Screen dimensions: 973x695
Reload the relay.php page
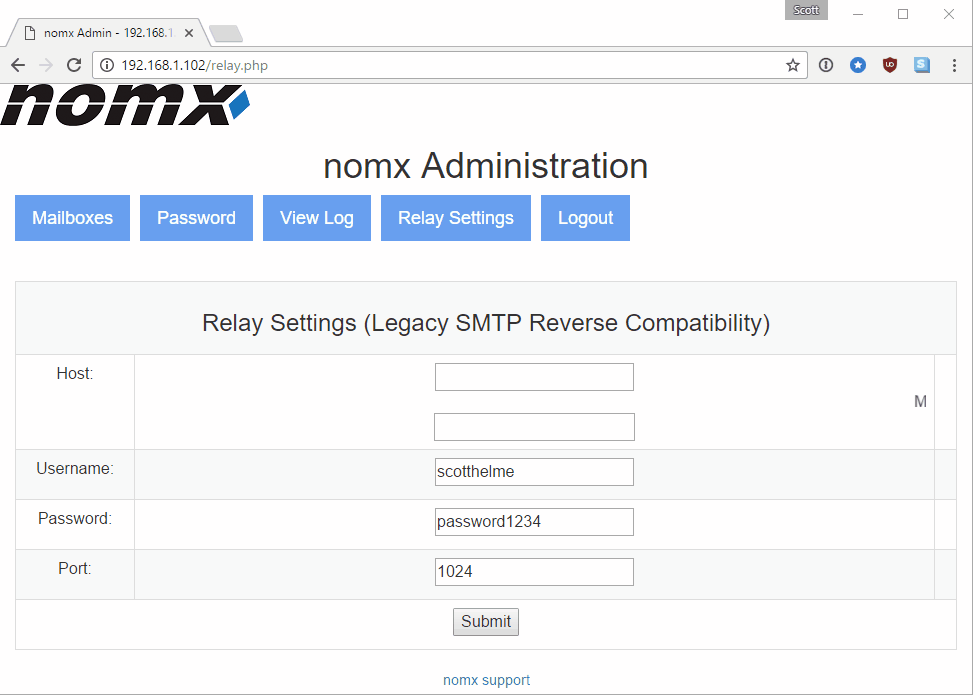pyautogui.click(x=74, y=65)
